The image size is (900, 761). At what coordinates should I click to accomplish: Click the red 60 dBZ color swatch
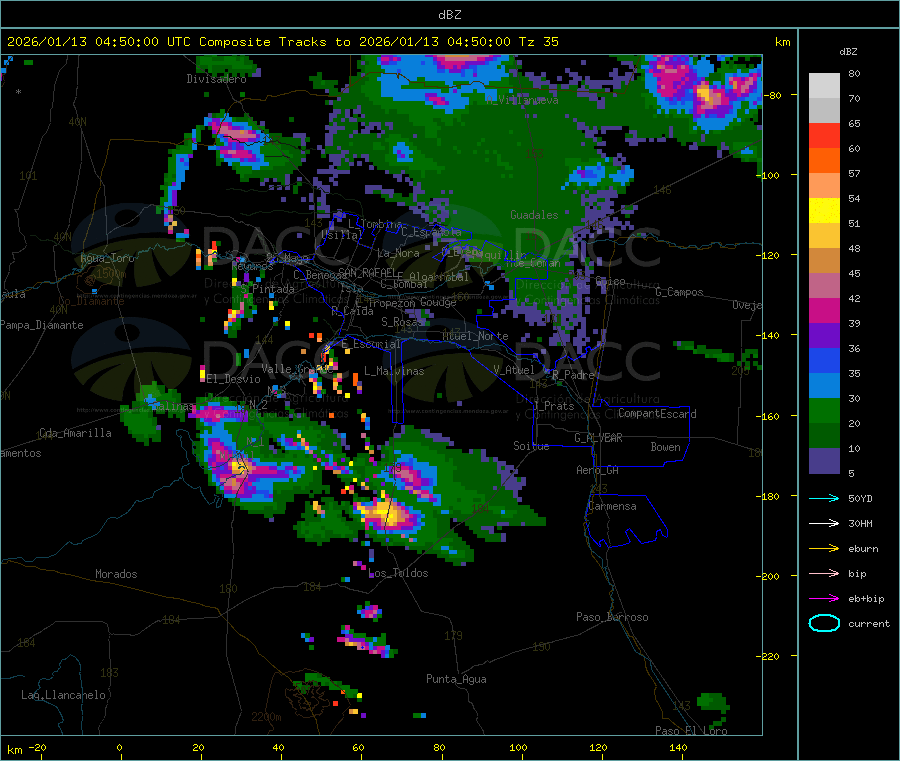pyautogui.click(x=824, y=135)
